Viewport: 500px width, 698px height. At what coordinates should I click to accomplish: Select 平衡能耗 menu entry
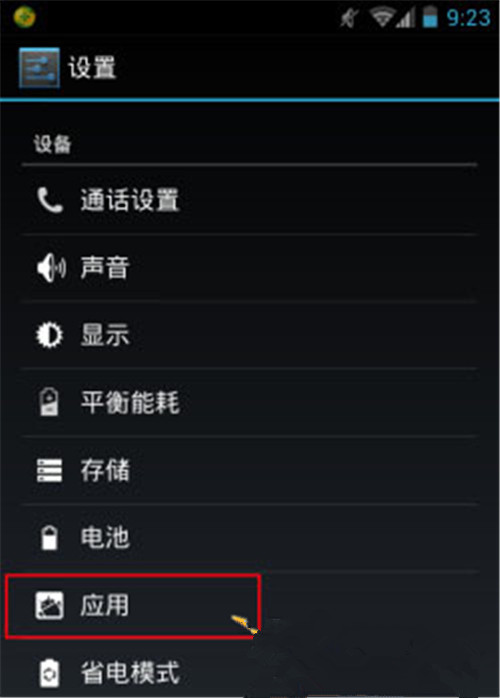point(249,402)
